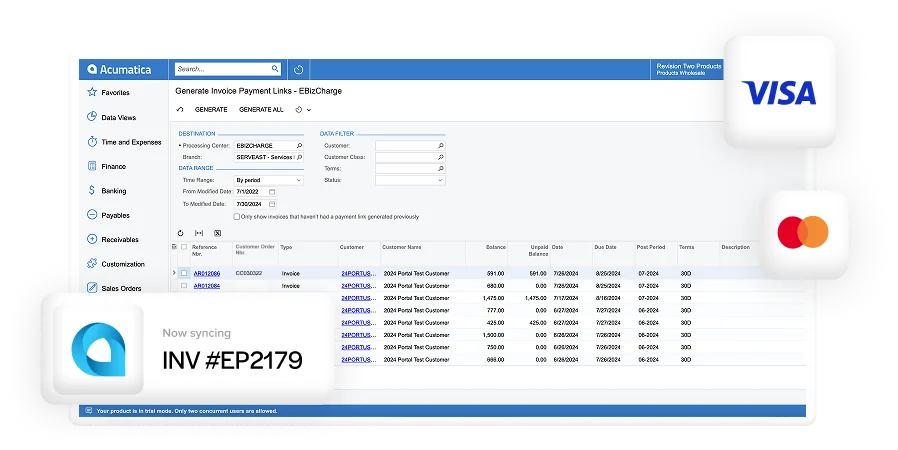898x450 pixels.
Task: Sort by Due Date column header
Action: pos(605,247)
